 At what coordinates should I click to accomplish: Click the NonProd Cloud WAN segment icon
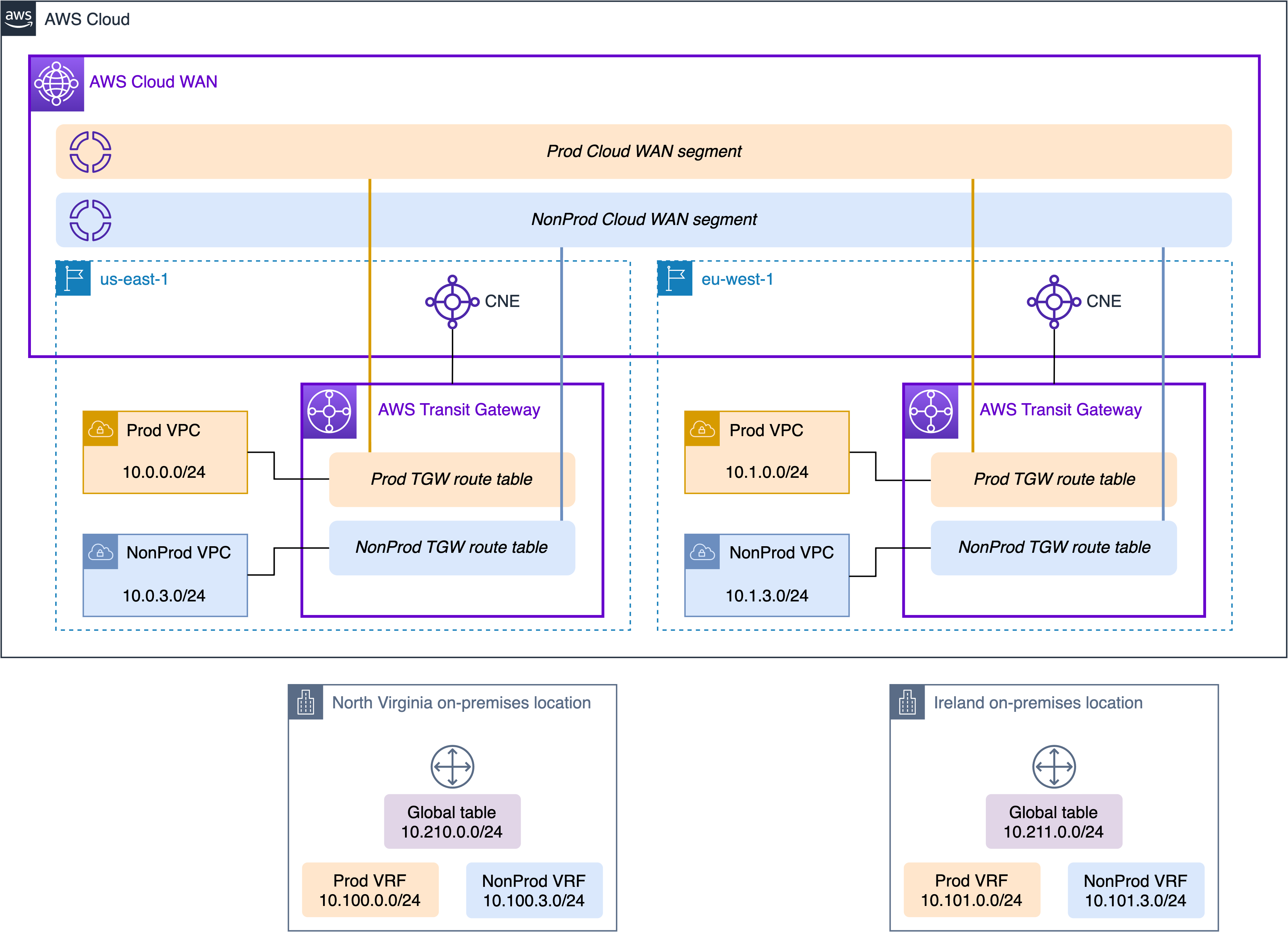coord(90,220)
